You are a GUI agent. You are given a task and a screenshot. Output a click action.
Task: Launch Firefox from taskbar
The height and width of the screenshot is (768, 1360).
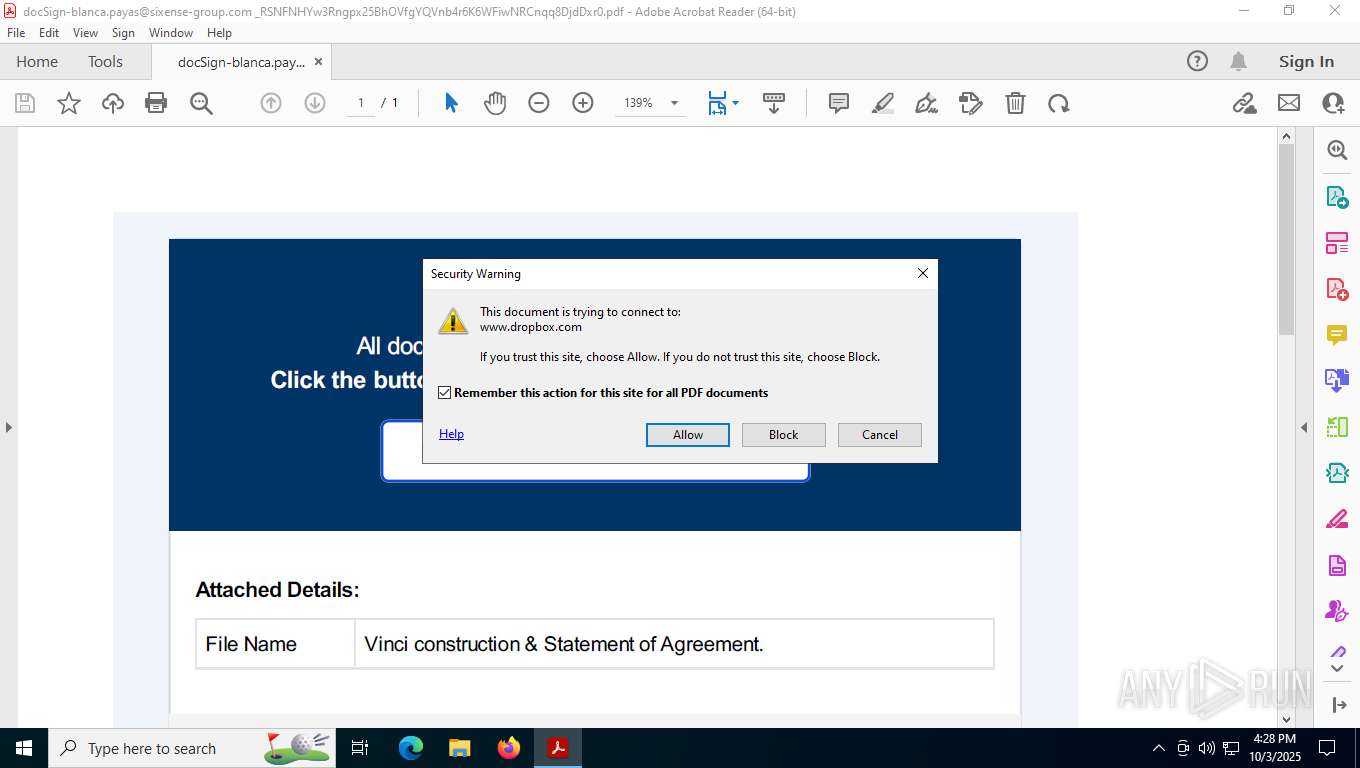click(x=509, y=748)
